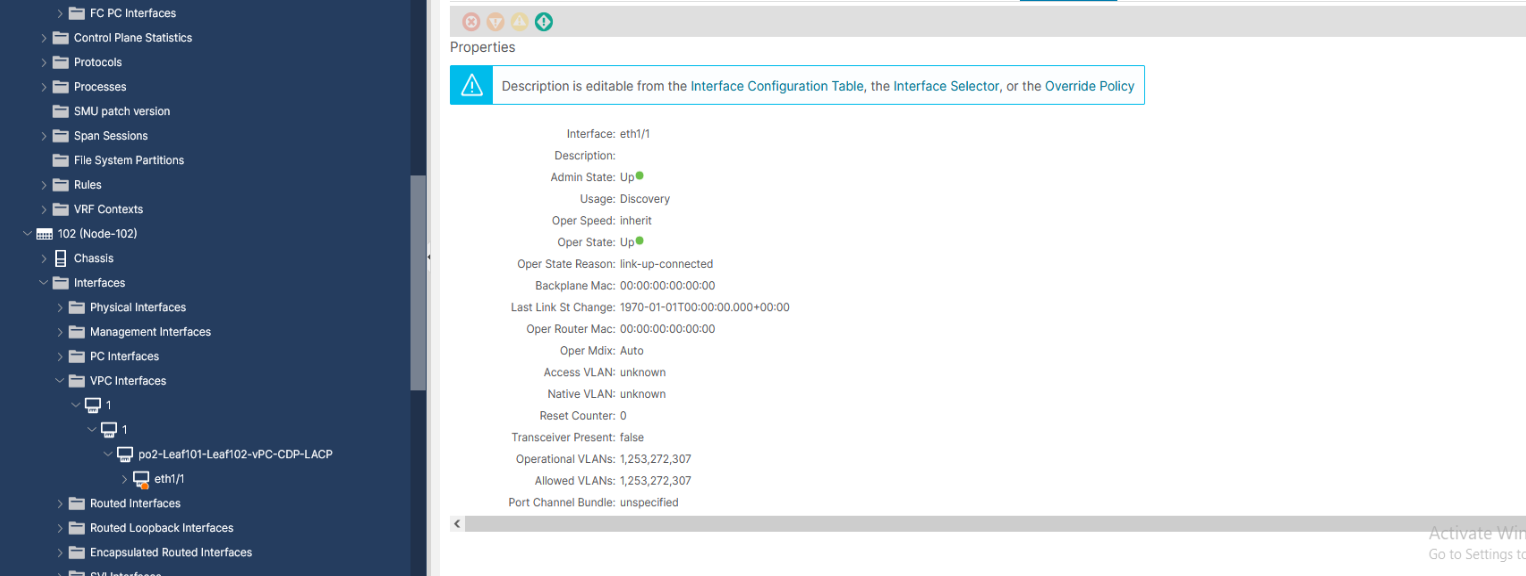
Task: Click warning triangle on description banner
Action: pyautogui.click(x=471, y=85)
